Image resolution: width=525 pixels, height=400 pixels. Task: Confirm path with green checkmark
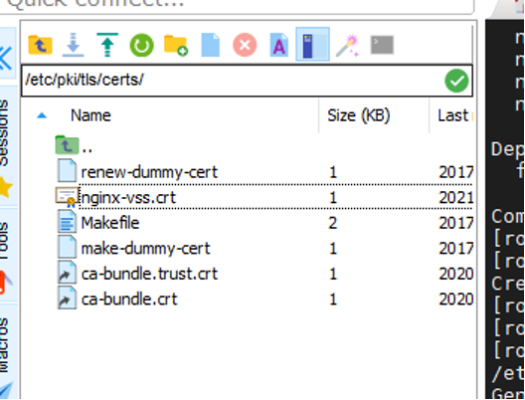457,81
